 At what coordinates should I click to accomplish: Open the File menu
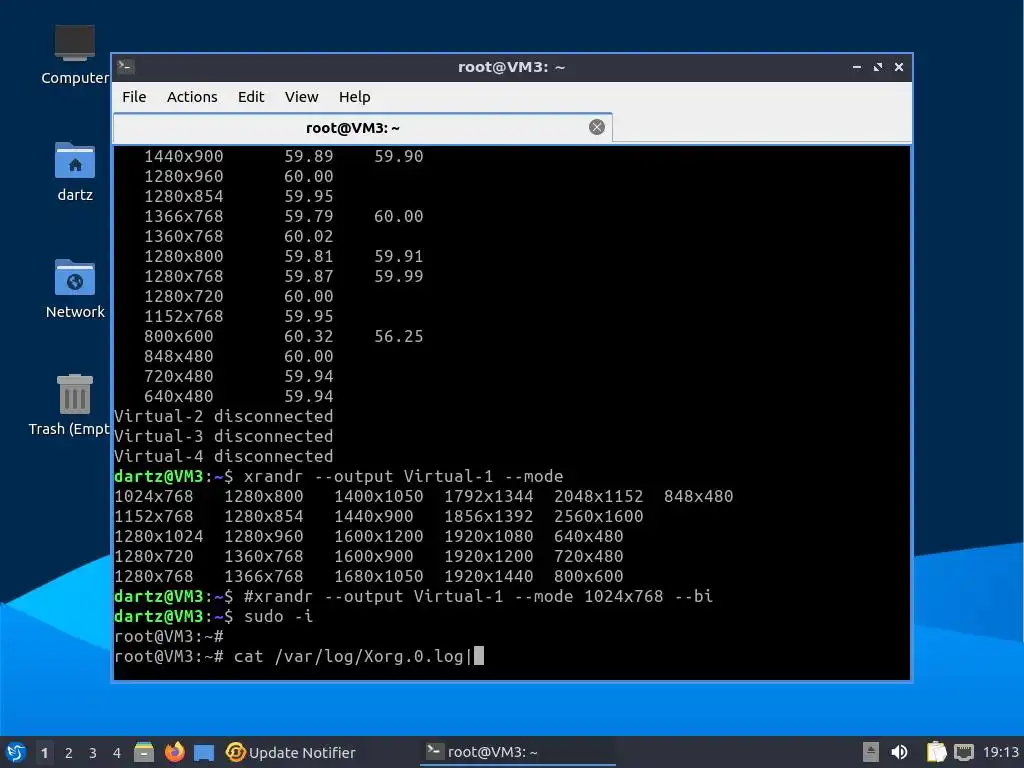134,97
